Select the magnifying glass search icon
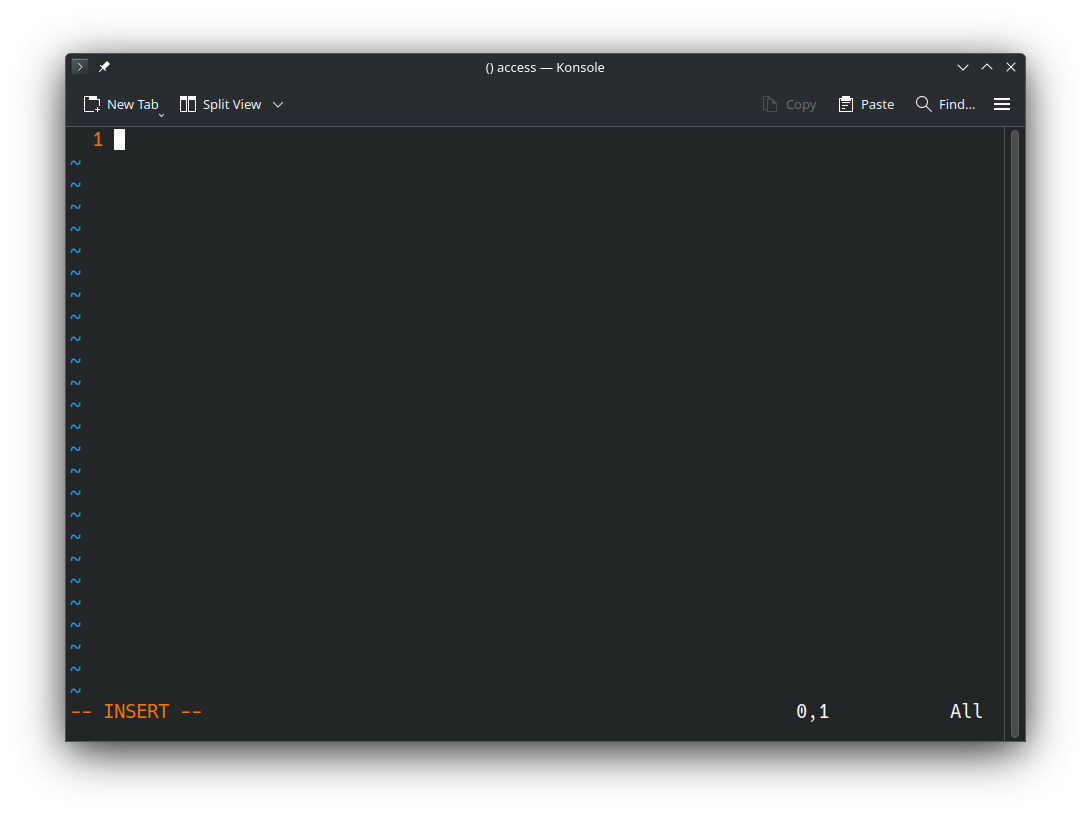The image size is (1091, 819). (922, 104)
